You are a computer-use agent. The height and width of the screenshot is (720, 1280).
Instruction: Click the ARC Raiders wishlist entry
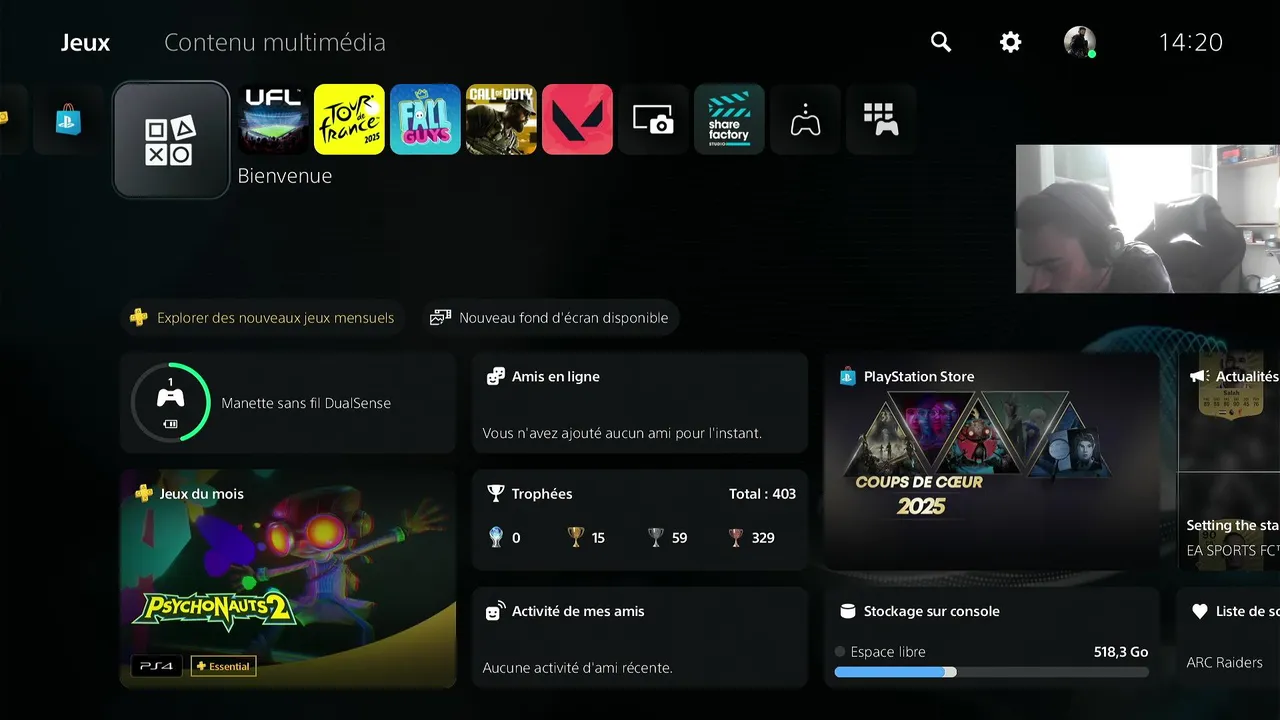pos(1224,662)
